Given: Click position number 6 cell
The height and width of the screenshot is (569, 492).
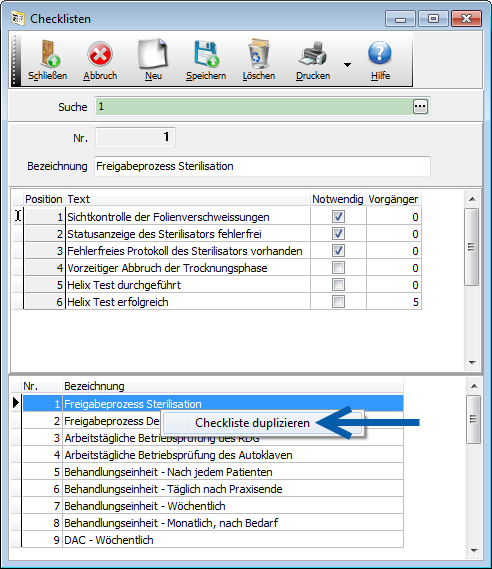Looking at the screenshot, I should [45, 302].
